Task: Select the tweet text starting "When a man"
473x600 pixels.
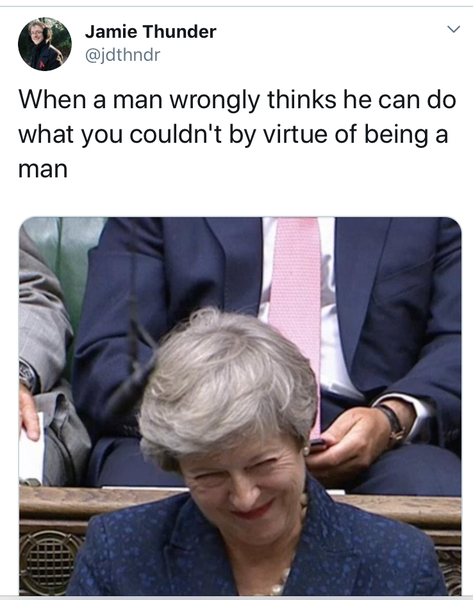Action: pos(237,134)
